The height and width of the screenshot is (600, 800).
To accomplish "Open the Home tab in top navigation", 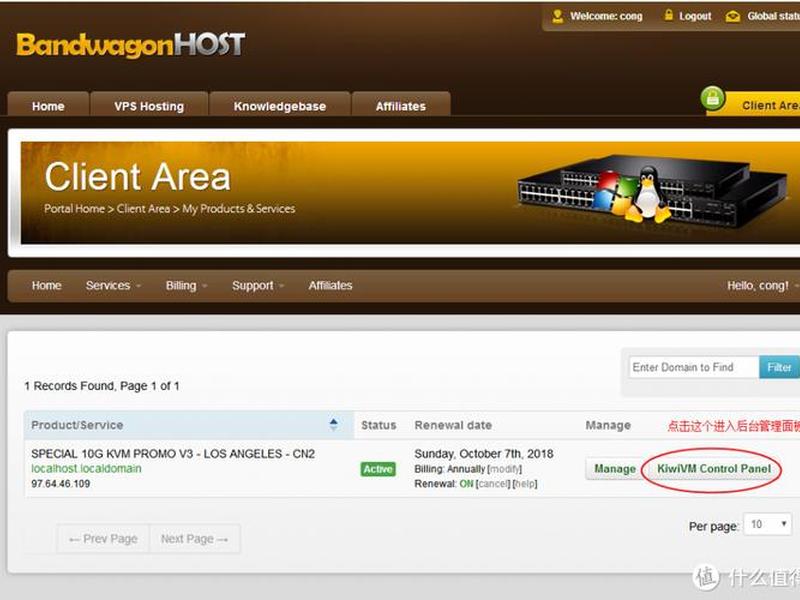I will click(x=48, y=105).
